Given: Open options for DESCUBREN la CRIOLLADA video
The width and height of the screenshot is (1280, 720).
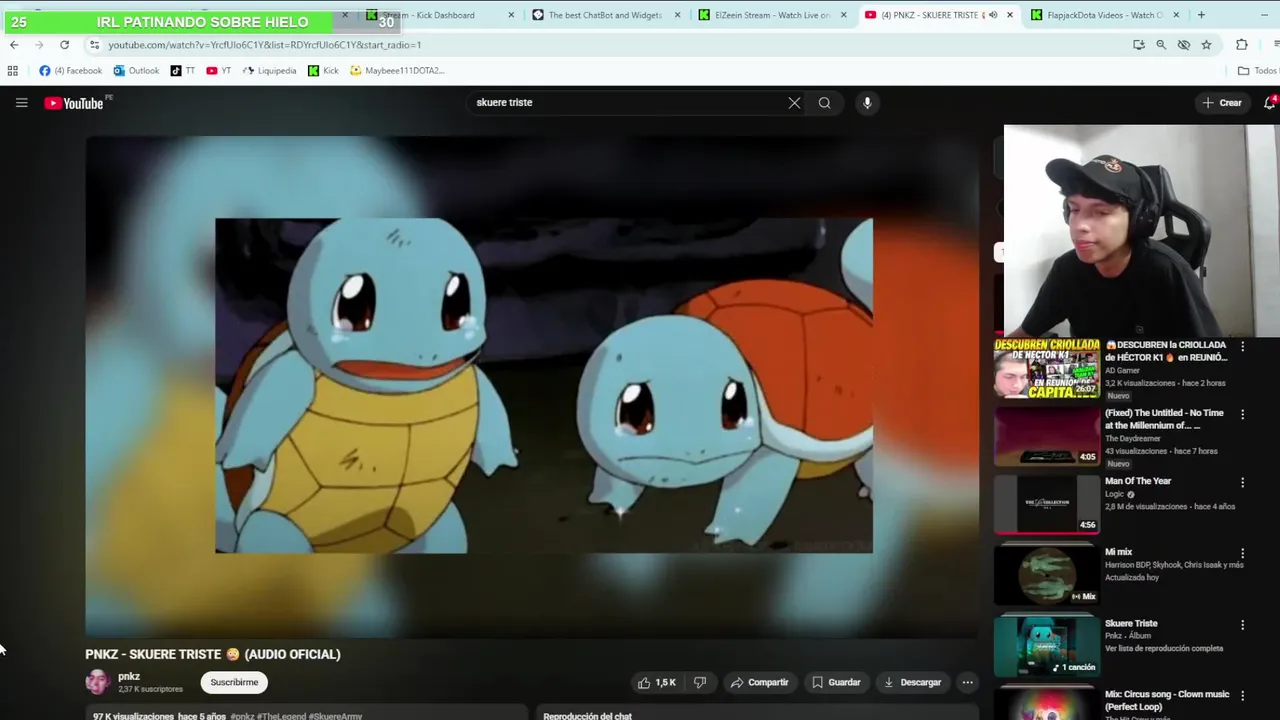Looking at the screenshot, I should click(1242, 346).
